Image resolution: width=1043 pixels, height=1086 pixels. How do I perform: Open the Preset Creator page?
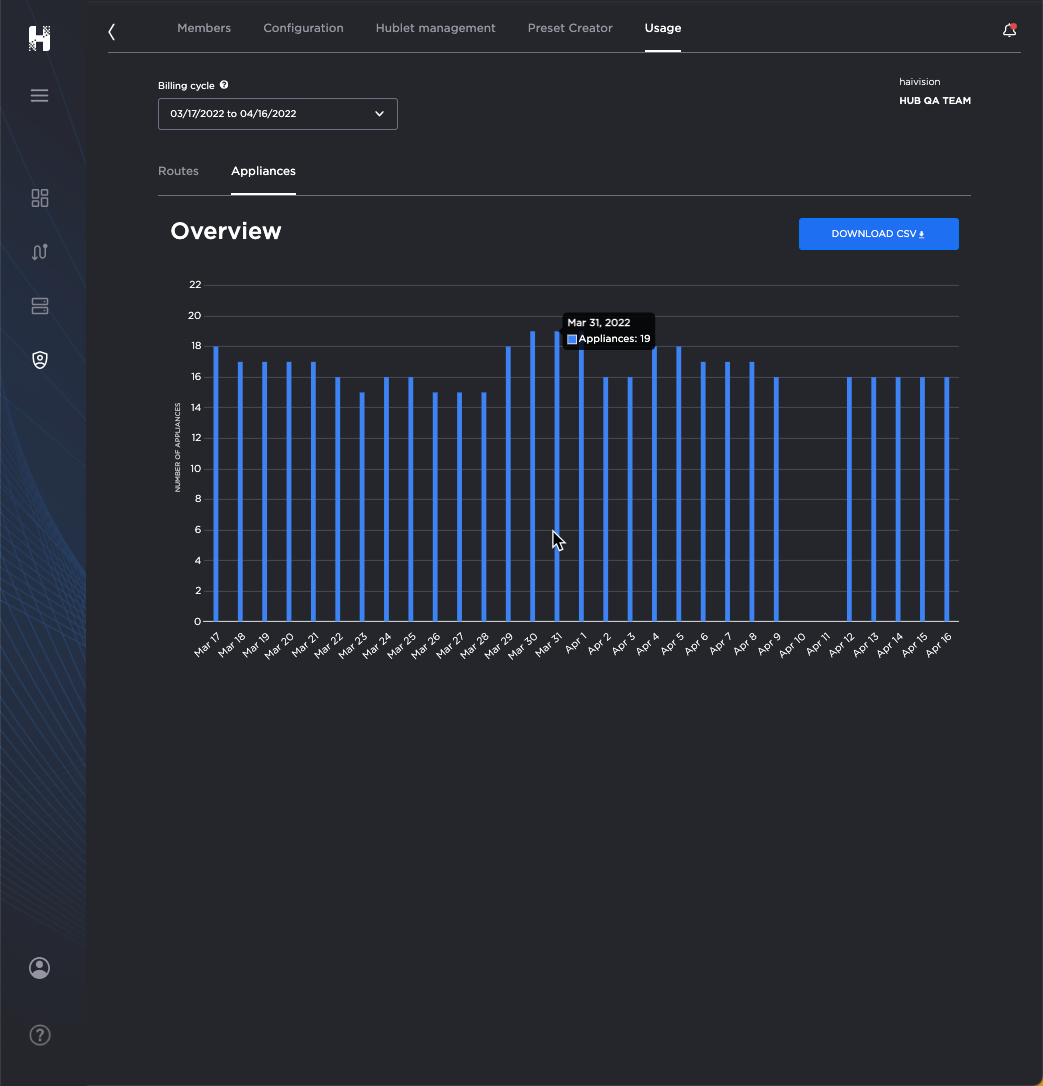pyautogui.click(x=569, y=28)
